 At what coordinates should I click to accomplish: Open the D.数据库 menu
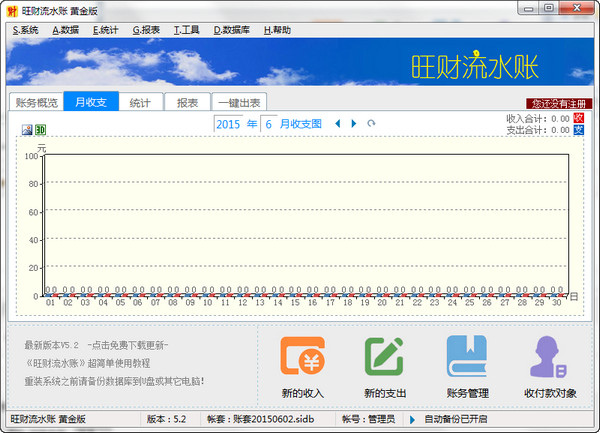(x=232, y=30)
